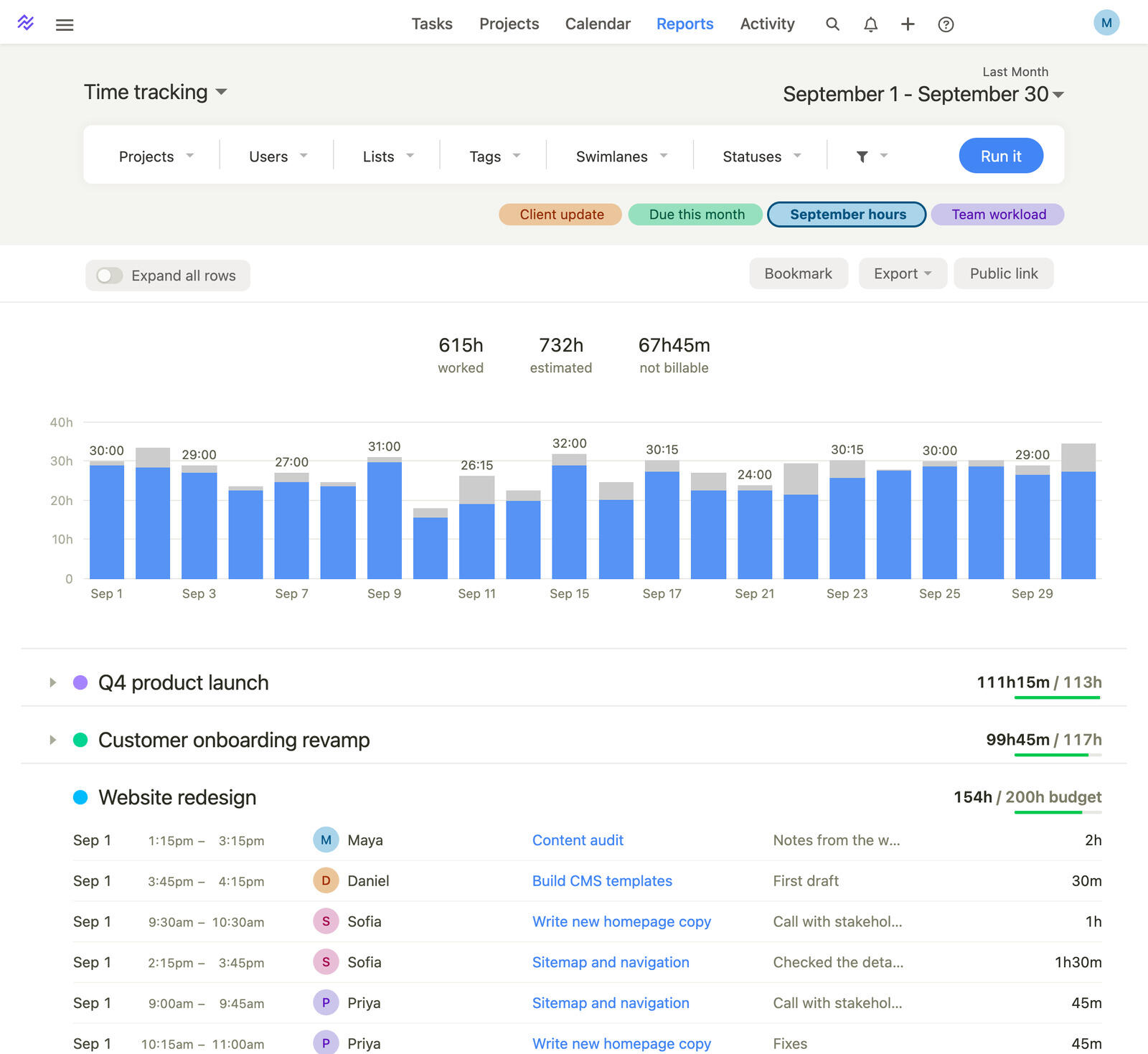
Task: Click the 615h worked total
Action: 461,355
